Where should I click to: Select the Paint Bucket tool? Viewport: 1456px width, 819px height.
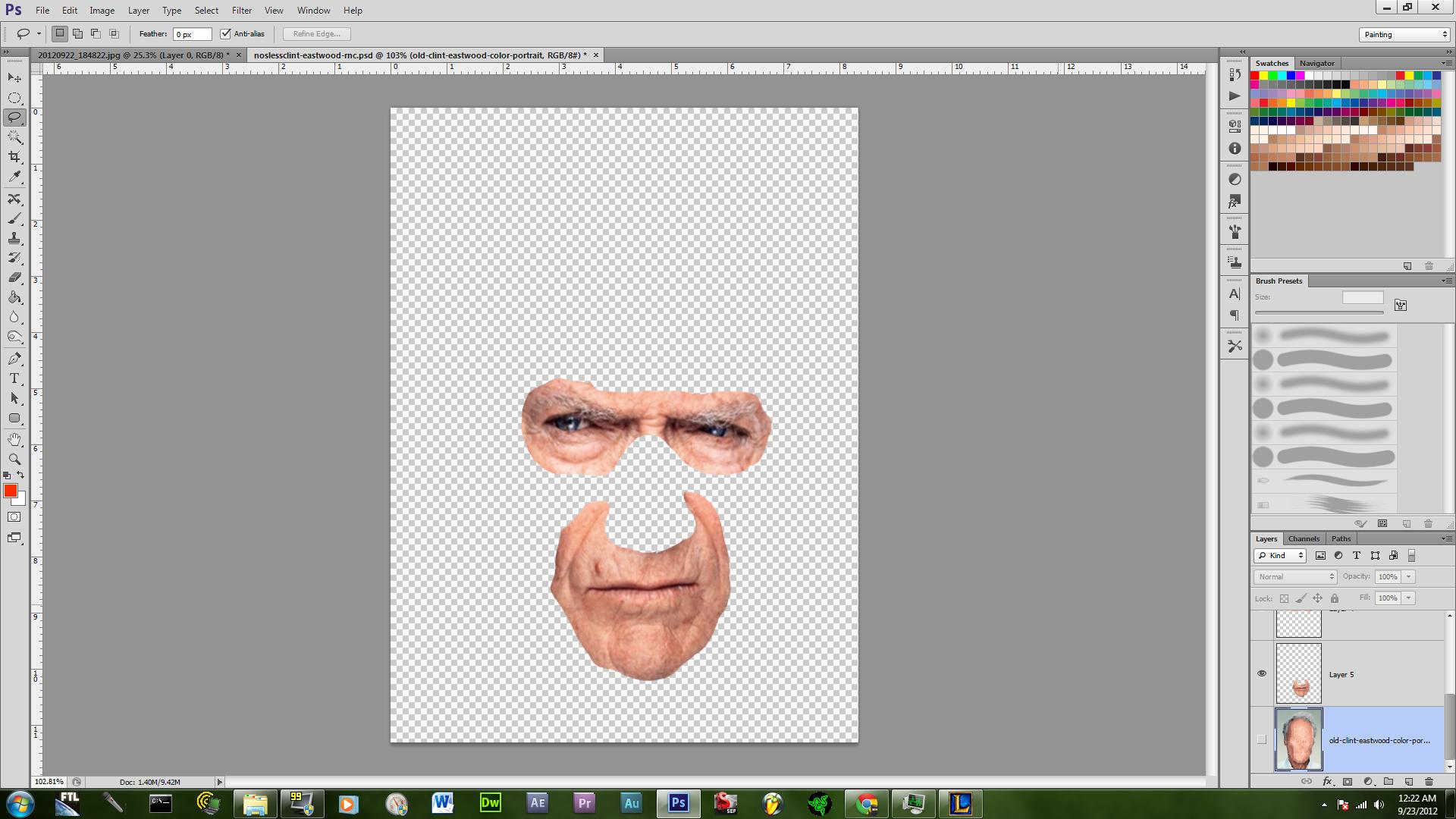pyautogui.click(x=14, y=297)
